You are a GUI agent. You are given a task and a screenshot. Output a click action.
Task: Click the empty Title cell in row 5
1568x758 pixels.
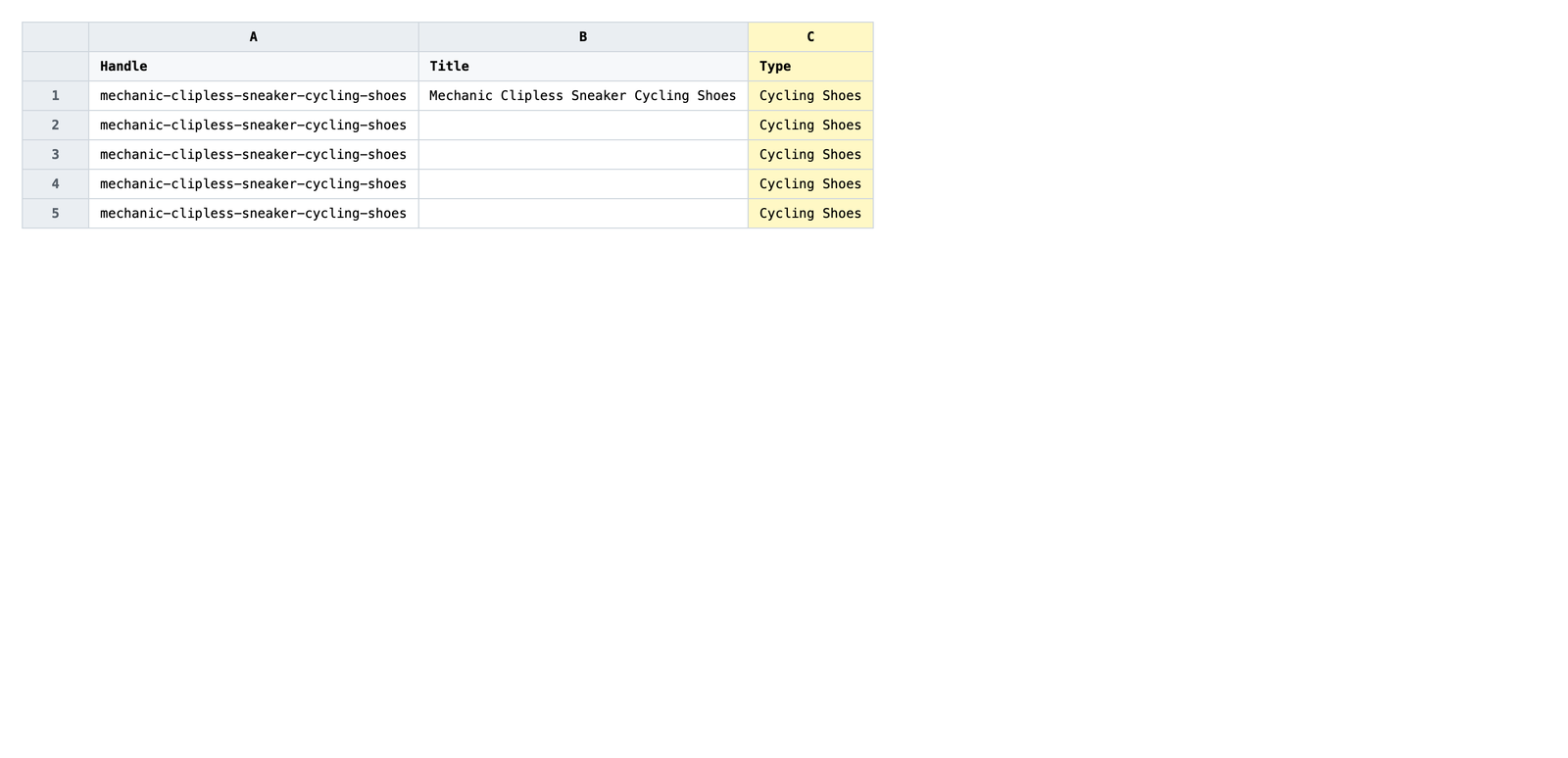point(583,214)
